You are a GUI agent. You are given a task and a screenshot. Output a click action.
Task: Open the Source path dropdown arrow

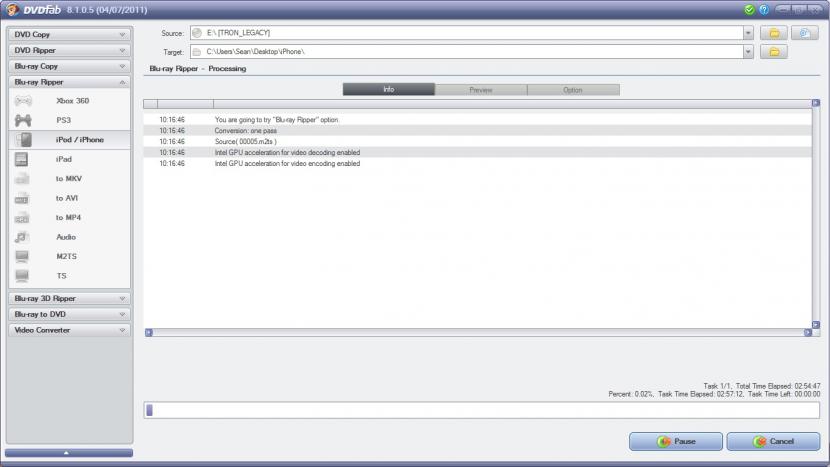747,33
